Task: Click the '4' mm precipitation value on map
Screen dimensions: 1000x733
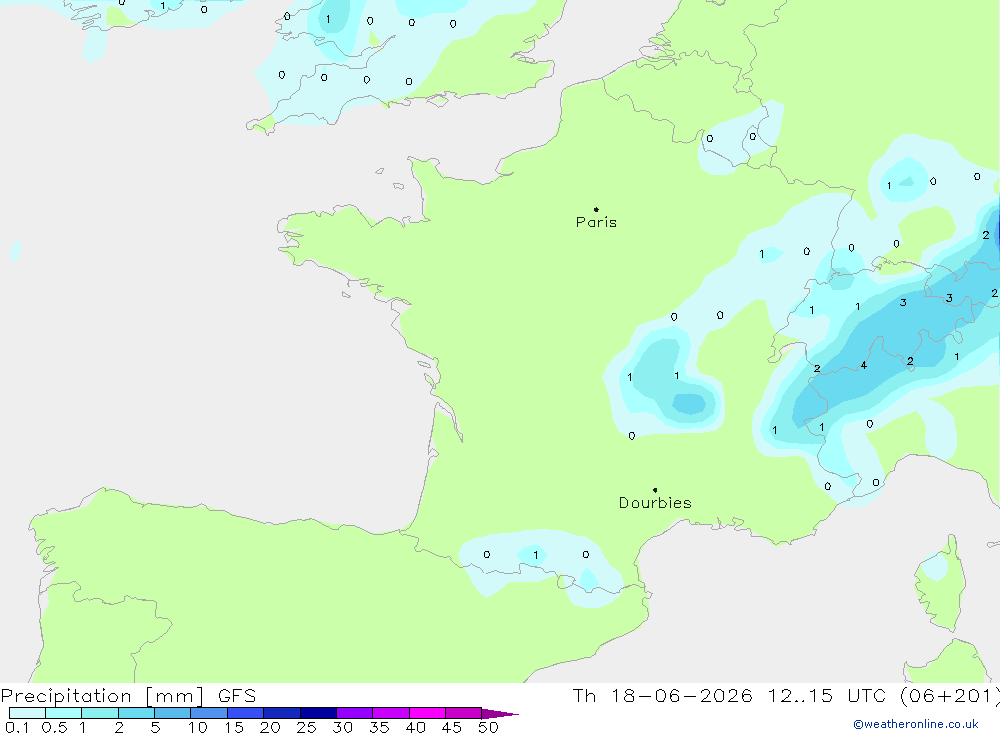Action: [x=864, y=366]
